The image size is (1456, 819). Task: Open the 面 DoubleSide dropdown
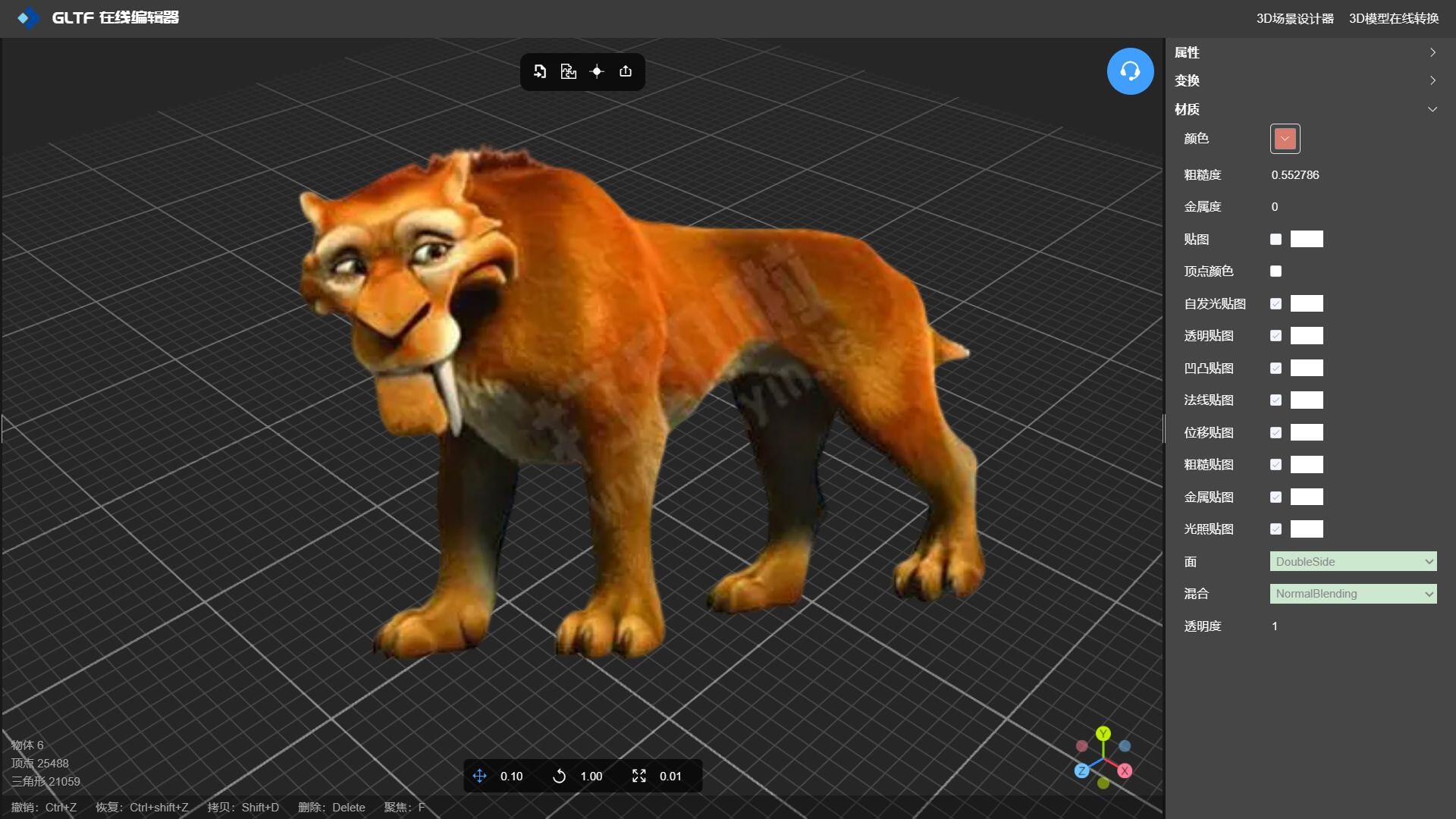coord(1353,561)
